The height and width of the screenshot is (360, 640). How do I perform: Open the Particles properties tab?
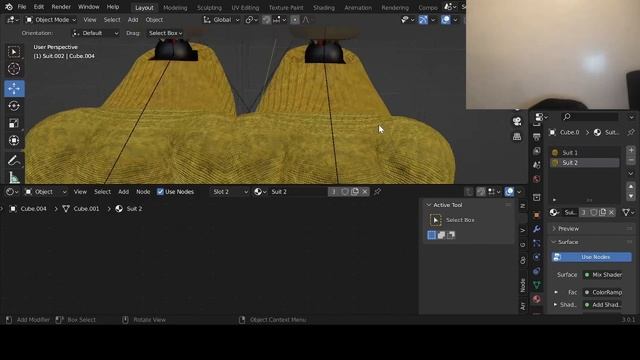(537, 243)
